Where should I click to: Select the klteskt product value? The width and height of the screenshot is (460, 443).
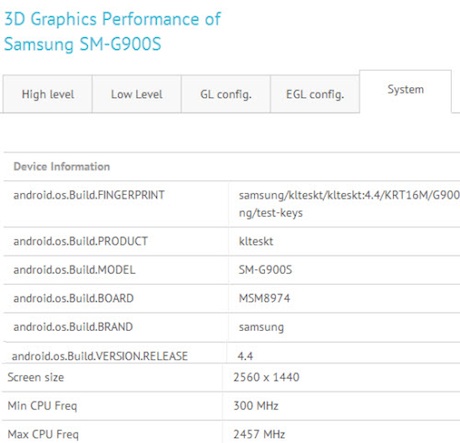(256, 241)
